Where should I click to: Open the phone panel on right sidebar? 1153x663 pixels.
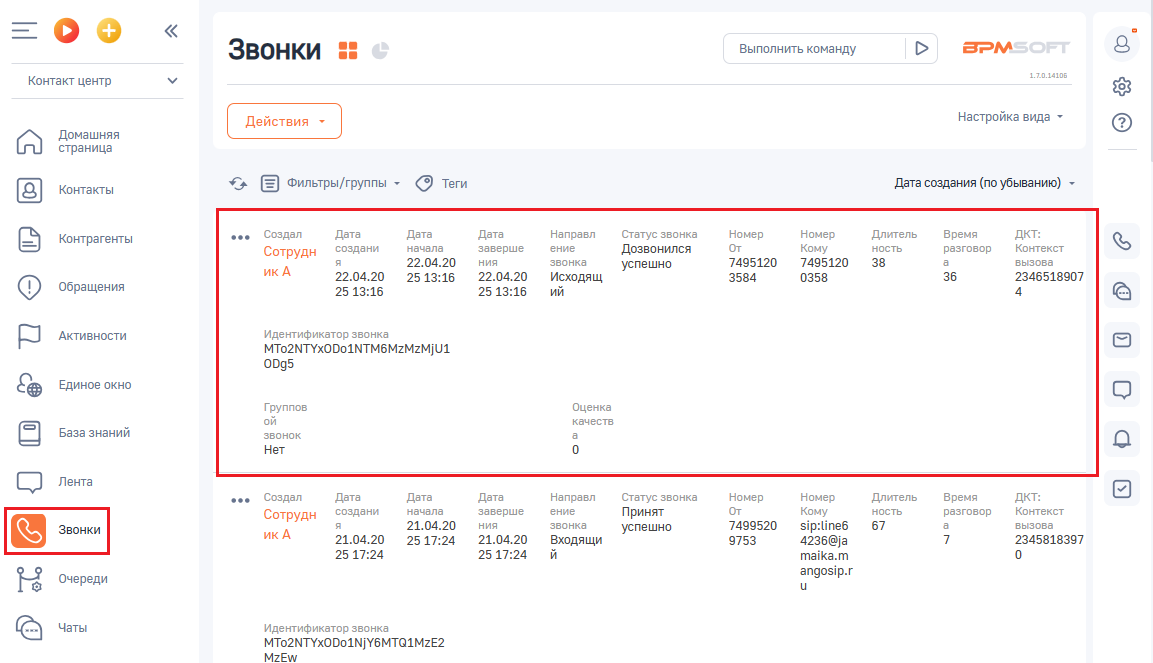pos(1122,241)
